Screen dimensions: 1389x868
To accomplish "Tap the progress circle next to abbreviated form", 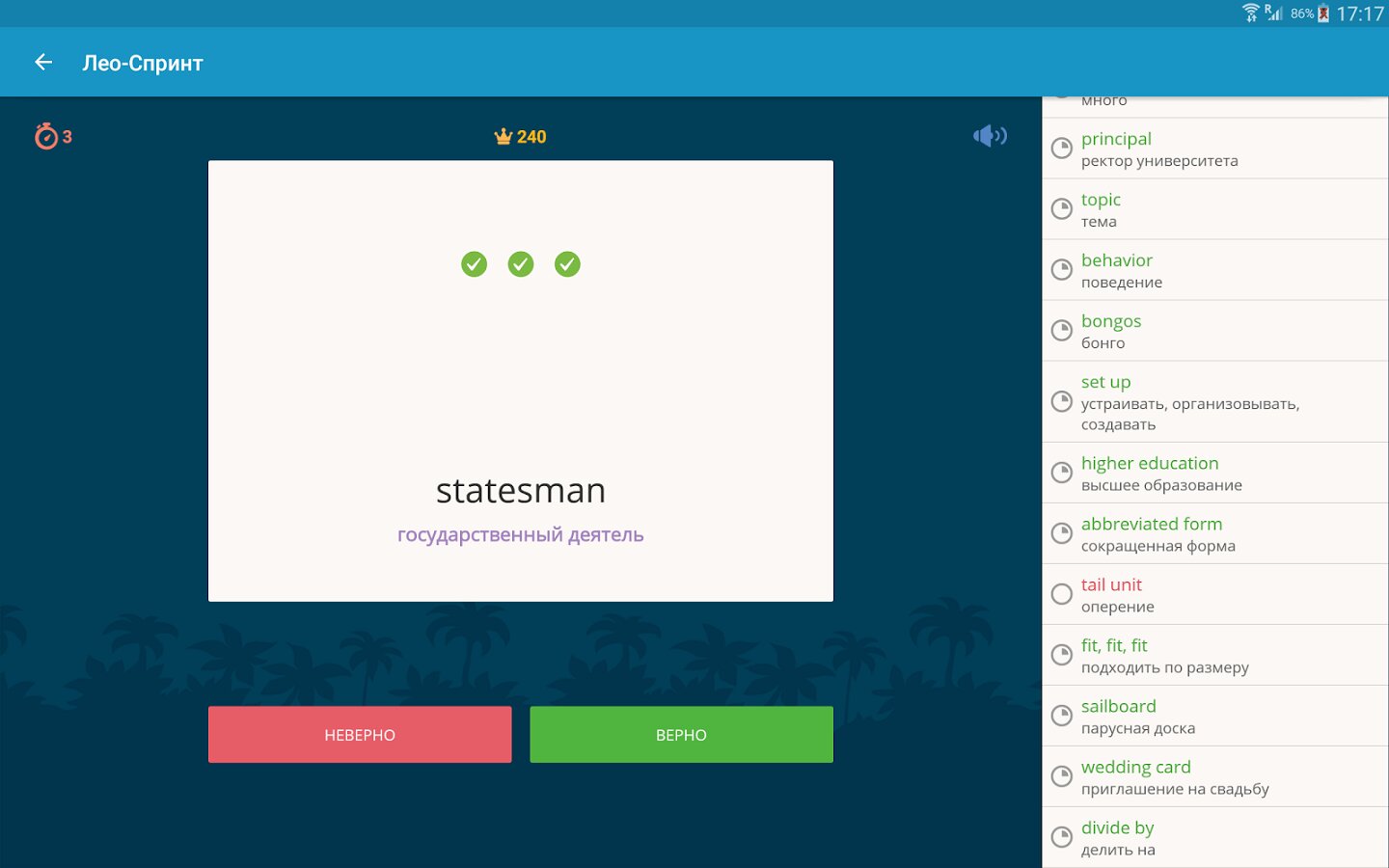I will coord(1061,533).
